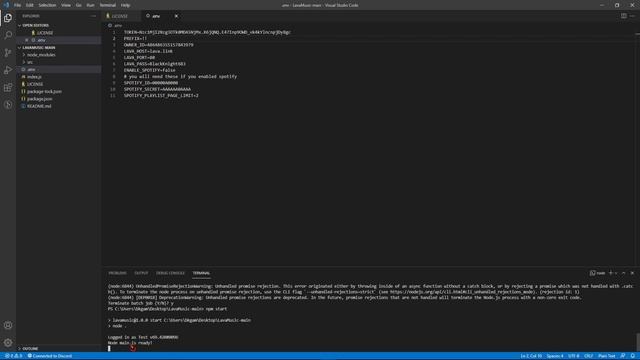Switch to the Debug Console tab
Viewport: 640px width, 360px height.
170,273
